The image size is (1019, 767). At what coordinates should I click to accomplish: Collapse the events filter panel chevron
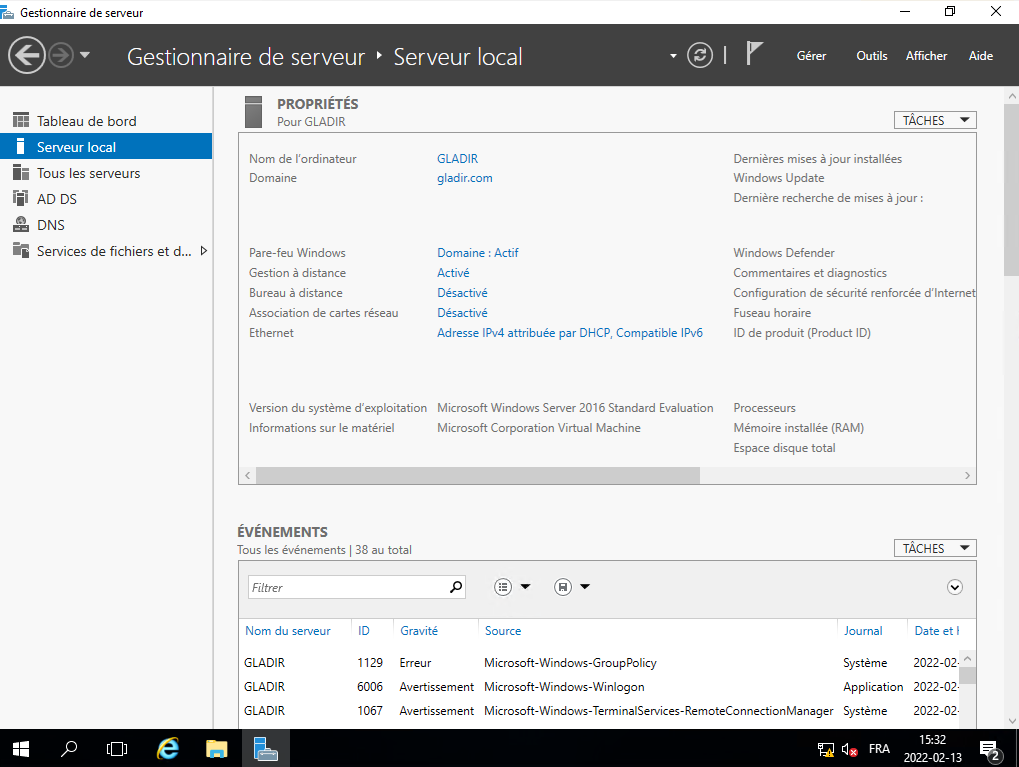tap(955, 587)
